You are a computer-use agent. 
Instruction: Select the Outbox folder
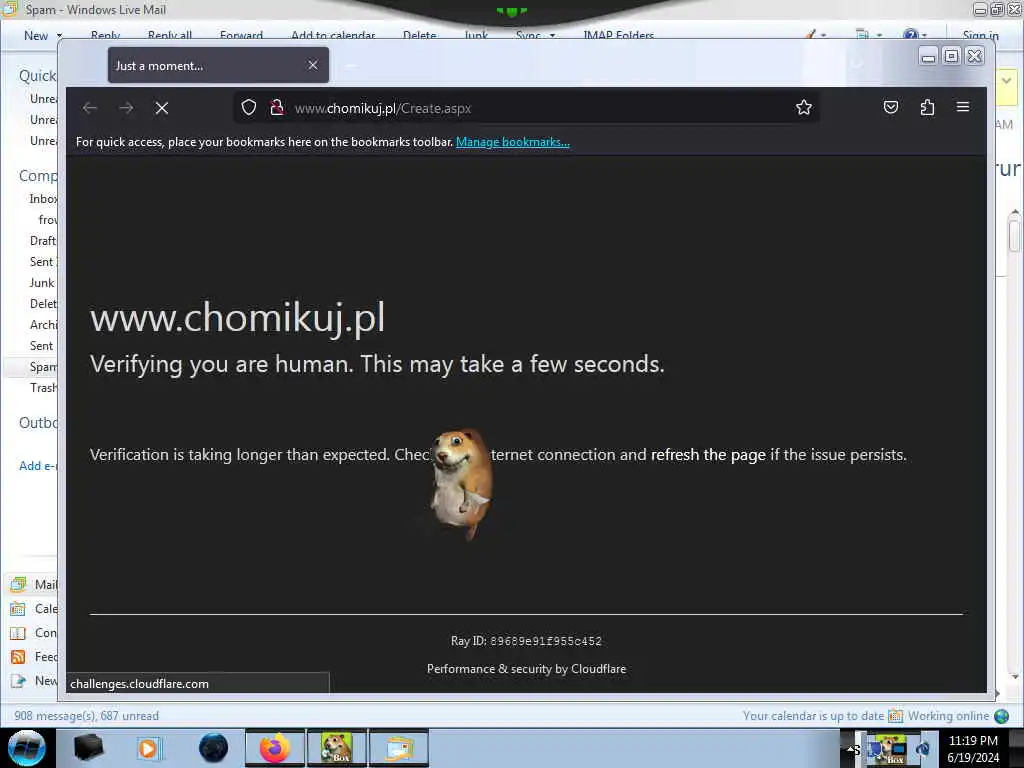tap(38, 423)
